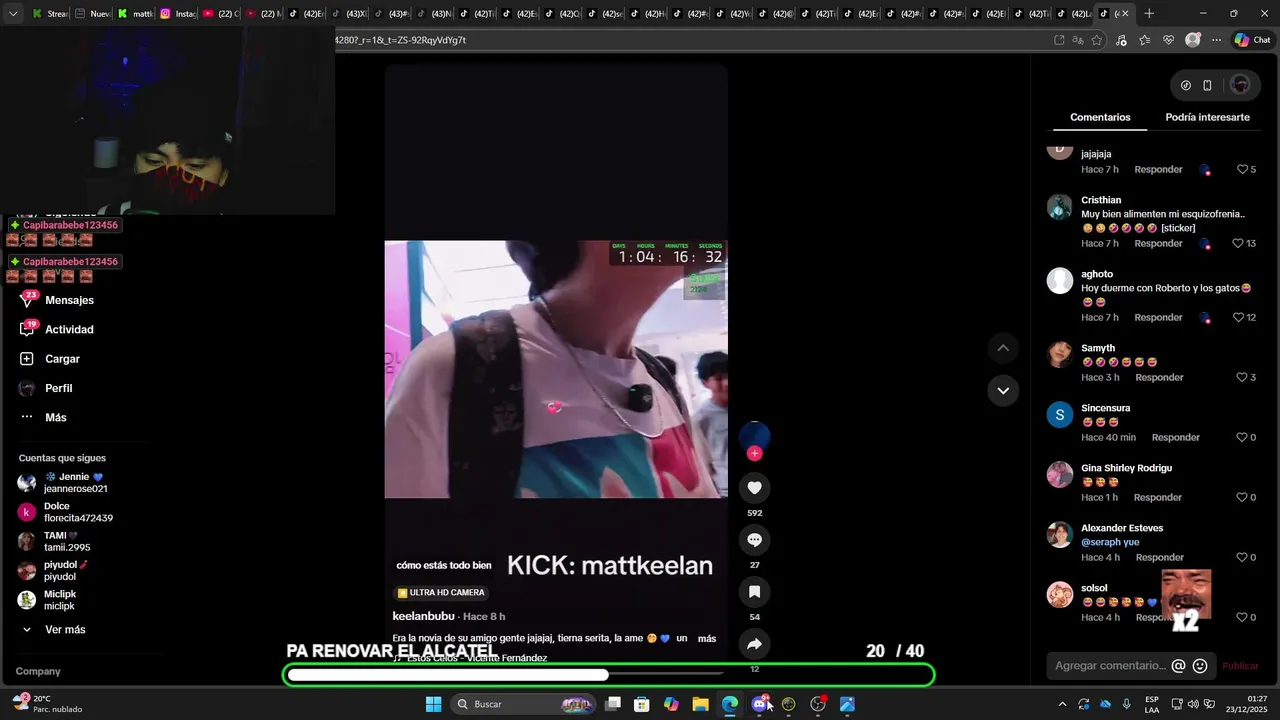Reply to aghoto's comment
Screen dimensions: 1280x720
click(x=1158, y=317)
